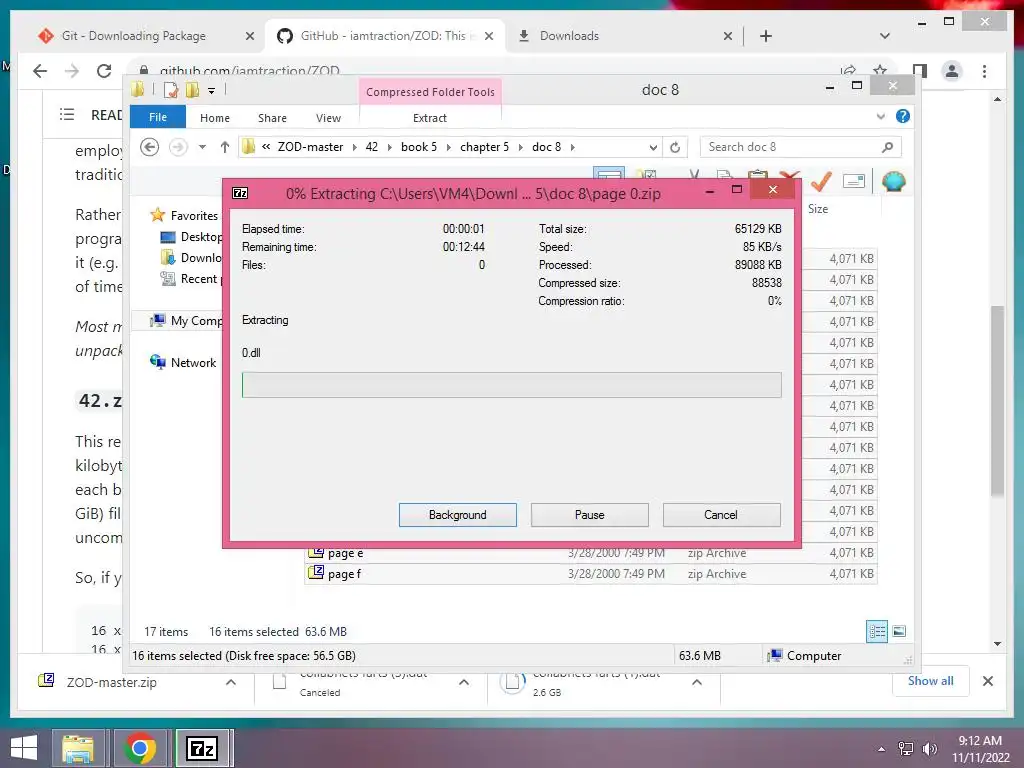Pause the 7-Zip extraction
Screen dimensions: 1024x768
(x=589, y=515)
